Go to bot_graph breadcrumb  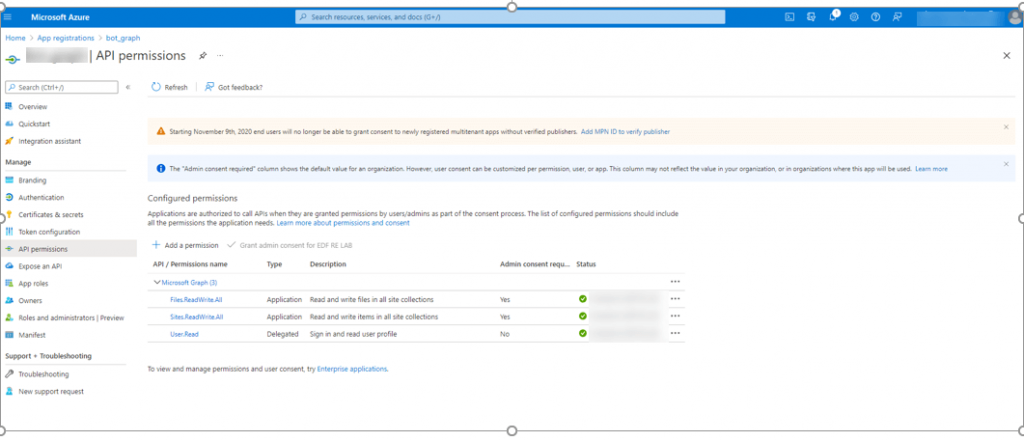[x=123, y=38]
